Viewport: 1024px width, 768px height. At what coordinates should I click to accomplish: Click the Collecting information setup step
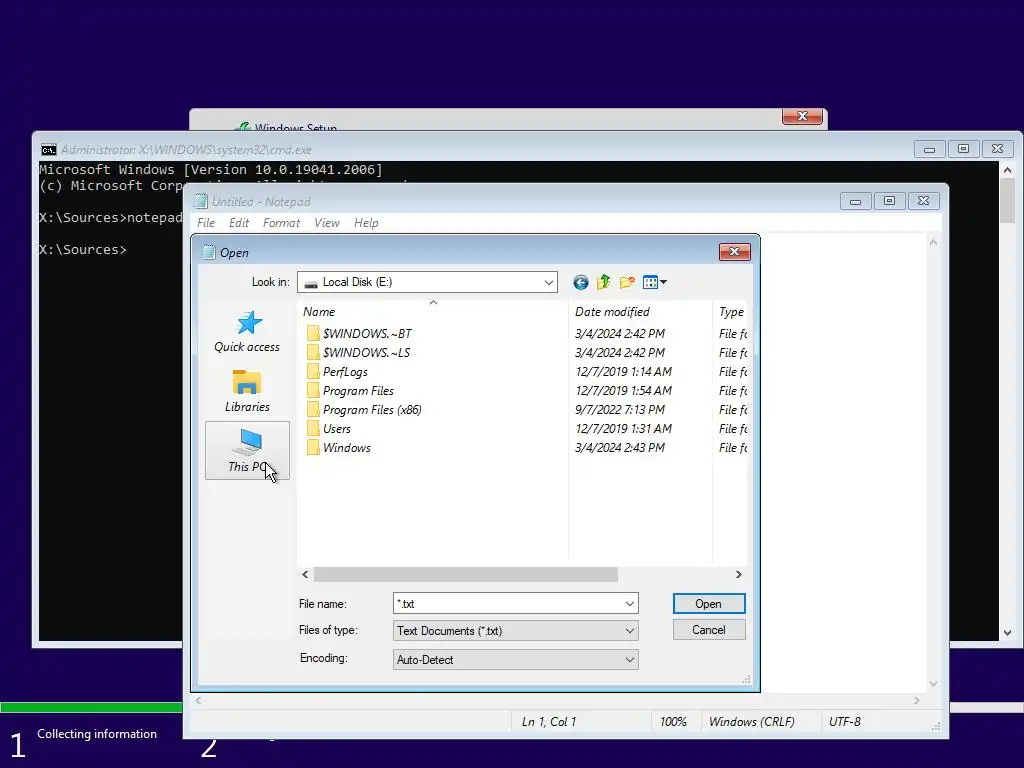(97, 734)
